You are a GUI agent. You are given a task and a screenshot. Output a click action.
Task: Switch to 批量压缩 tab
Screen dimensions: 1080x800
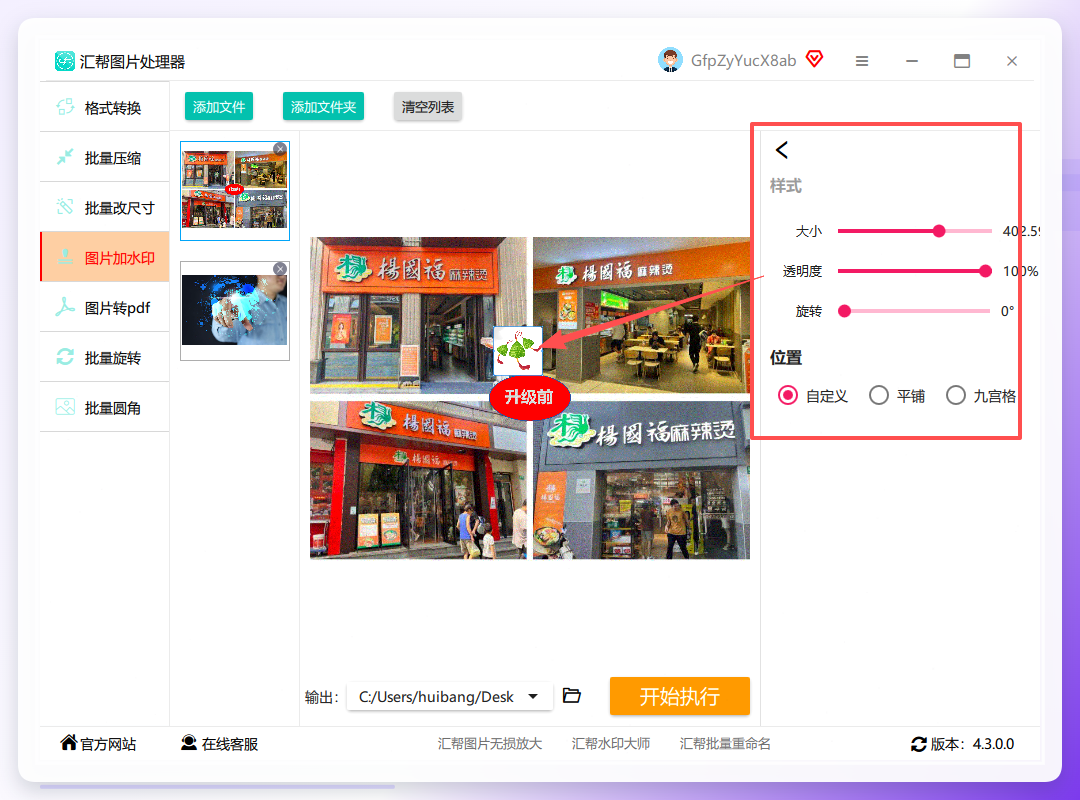105,158
